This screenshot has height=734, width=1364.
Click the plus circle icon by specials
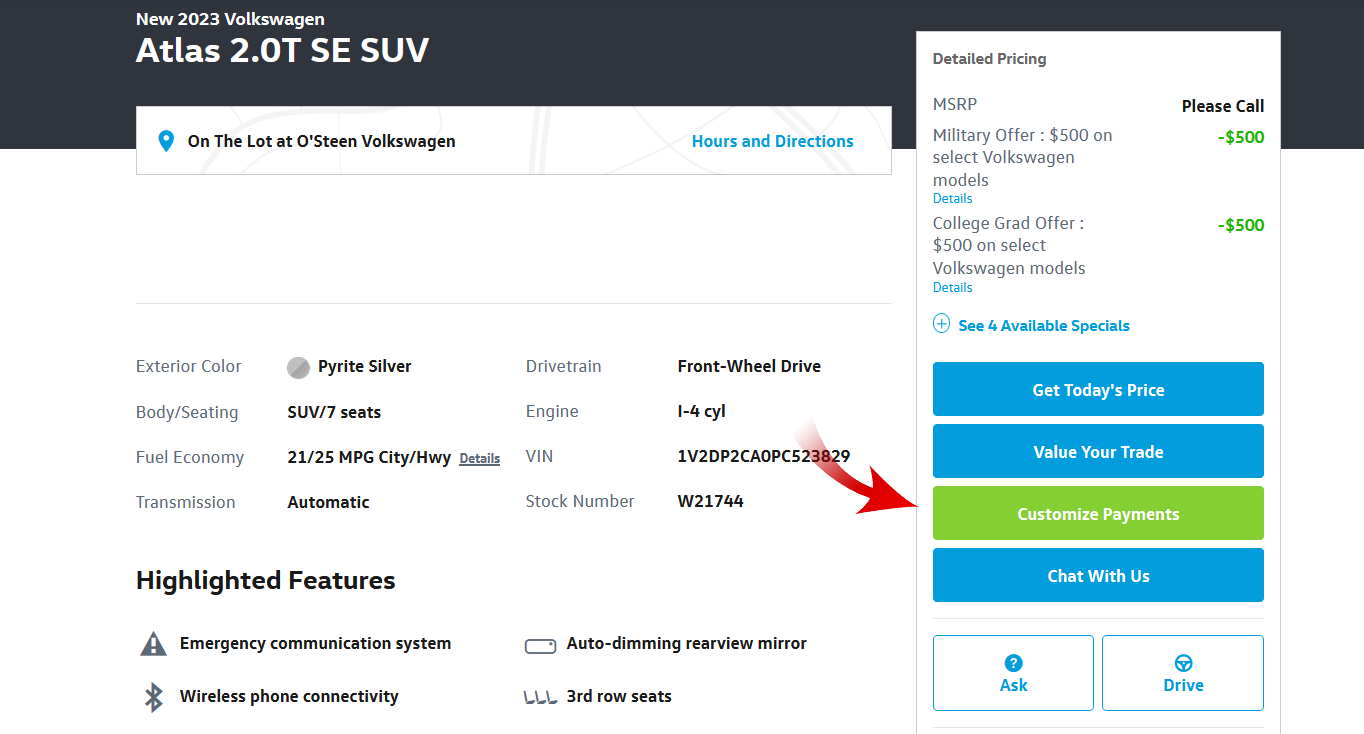pos(941,324)
